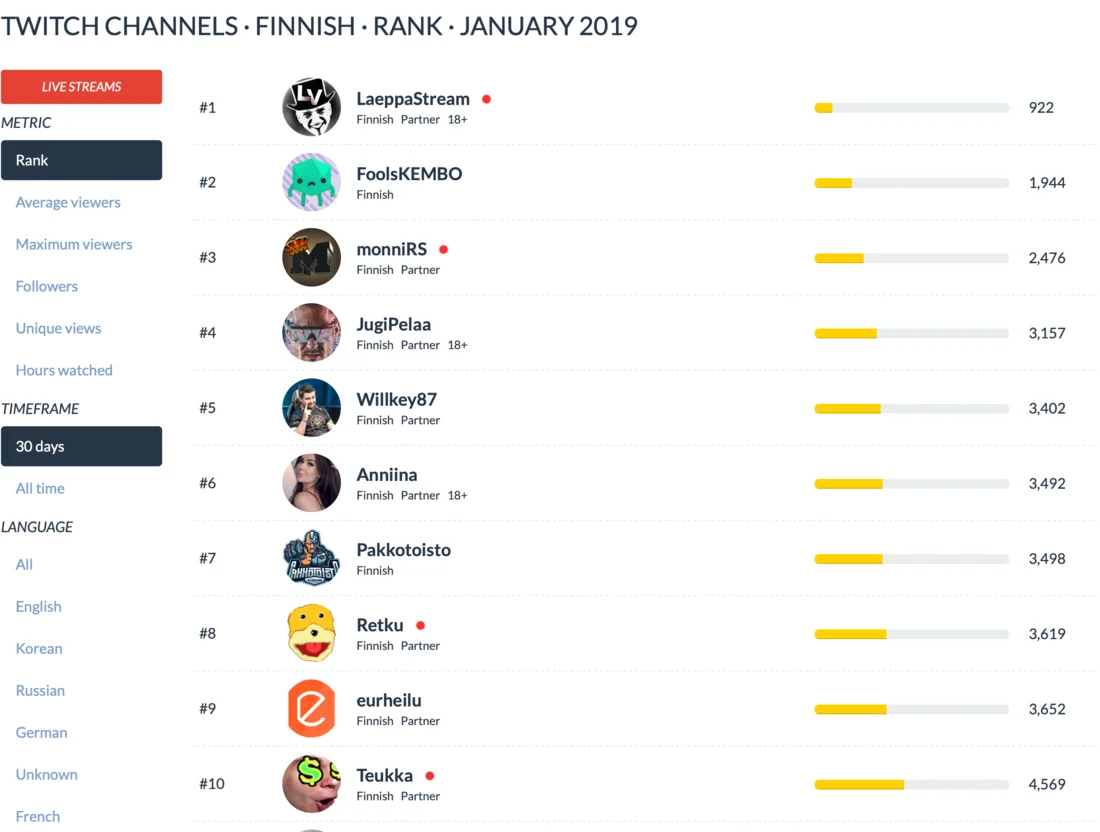Select the Rank metric option
1100x832 pixels.
(x=81, y=160)
